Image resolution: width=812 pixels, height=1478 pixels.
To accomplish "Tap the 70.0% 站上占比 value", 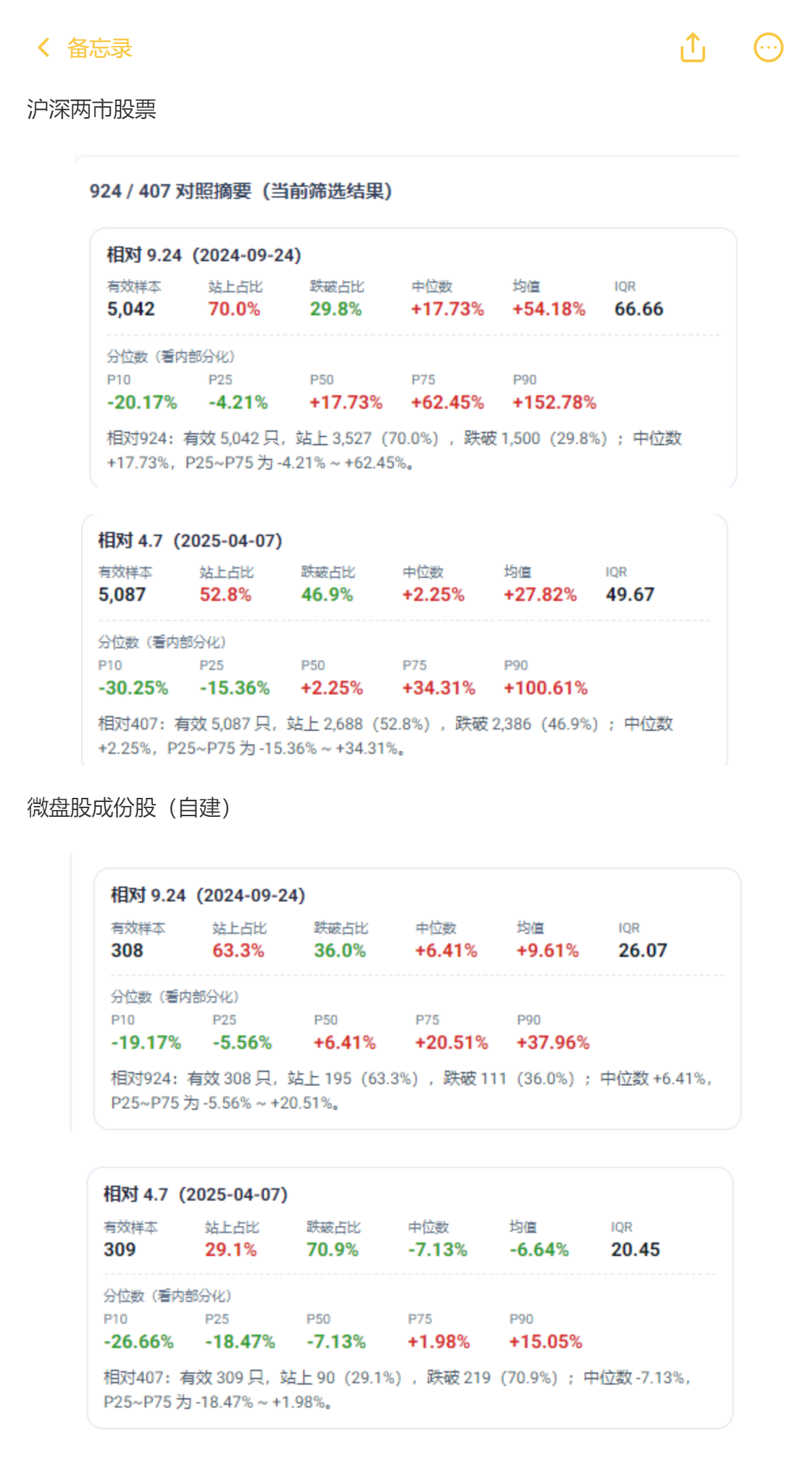I will 234,309.
